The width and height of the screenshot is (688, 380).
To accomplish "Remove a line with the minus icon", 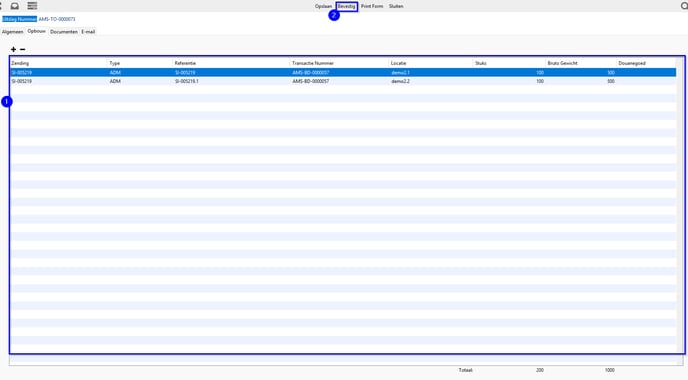I will point(22,50).
